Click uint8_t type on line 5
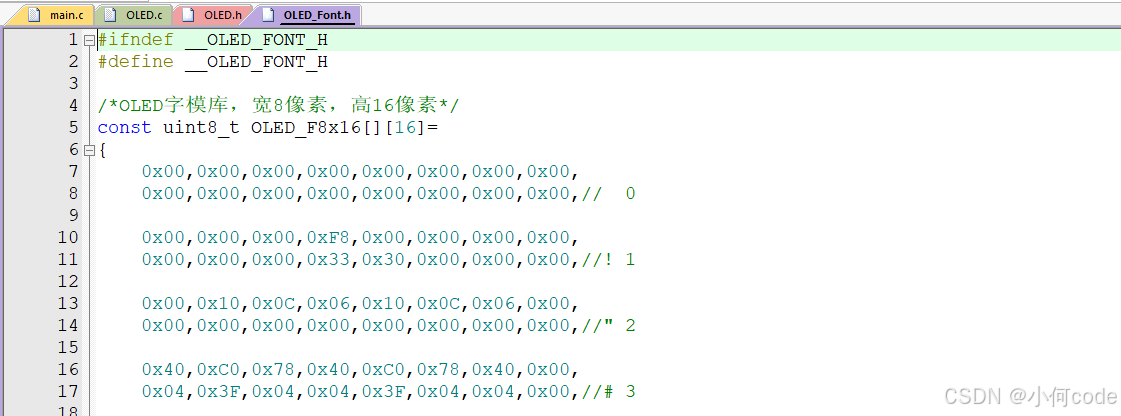Screen dimensions: 1121x416 [x=202, y=128]
